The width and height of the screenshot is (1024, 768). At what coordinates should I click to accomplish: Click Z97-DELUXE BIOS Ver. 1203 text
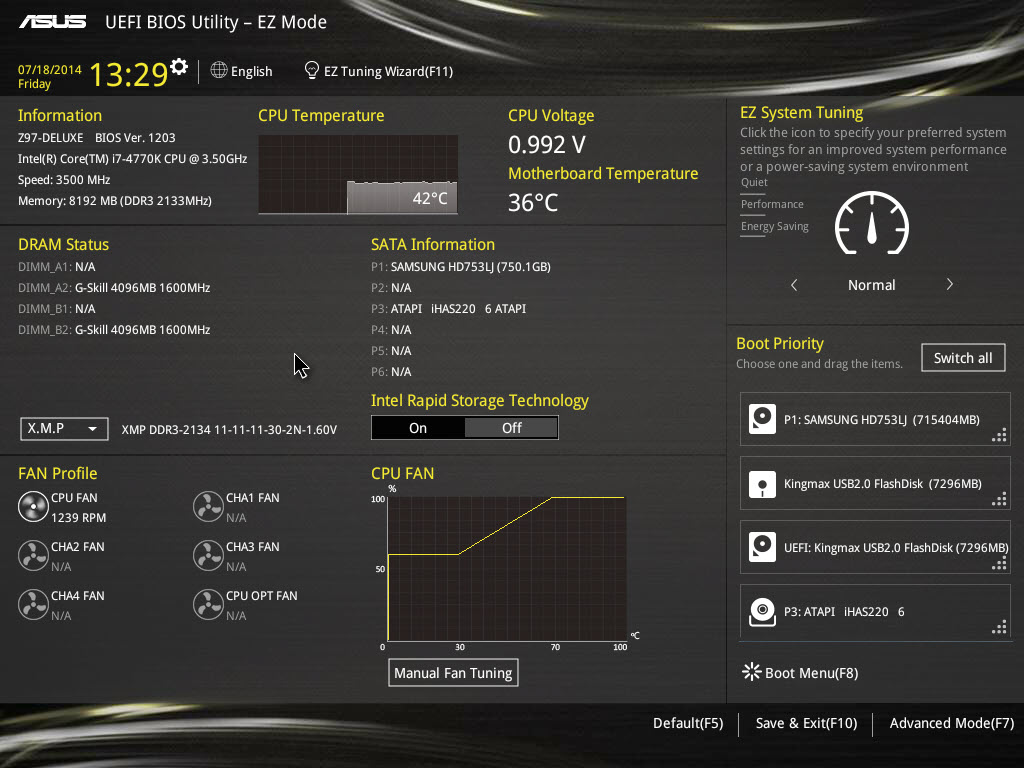pos(97,138)
